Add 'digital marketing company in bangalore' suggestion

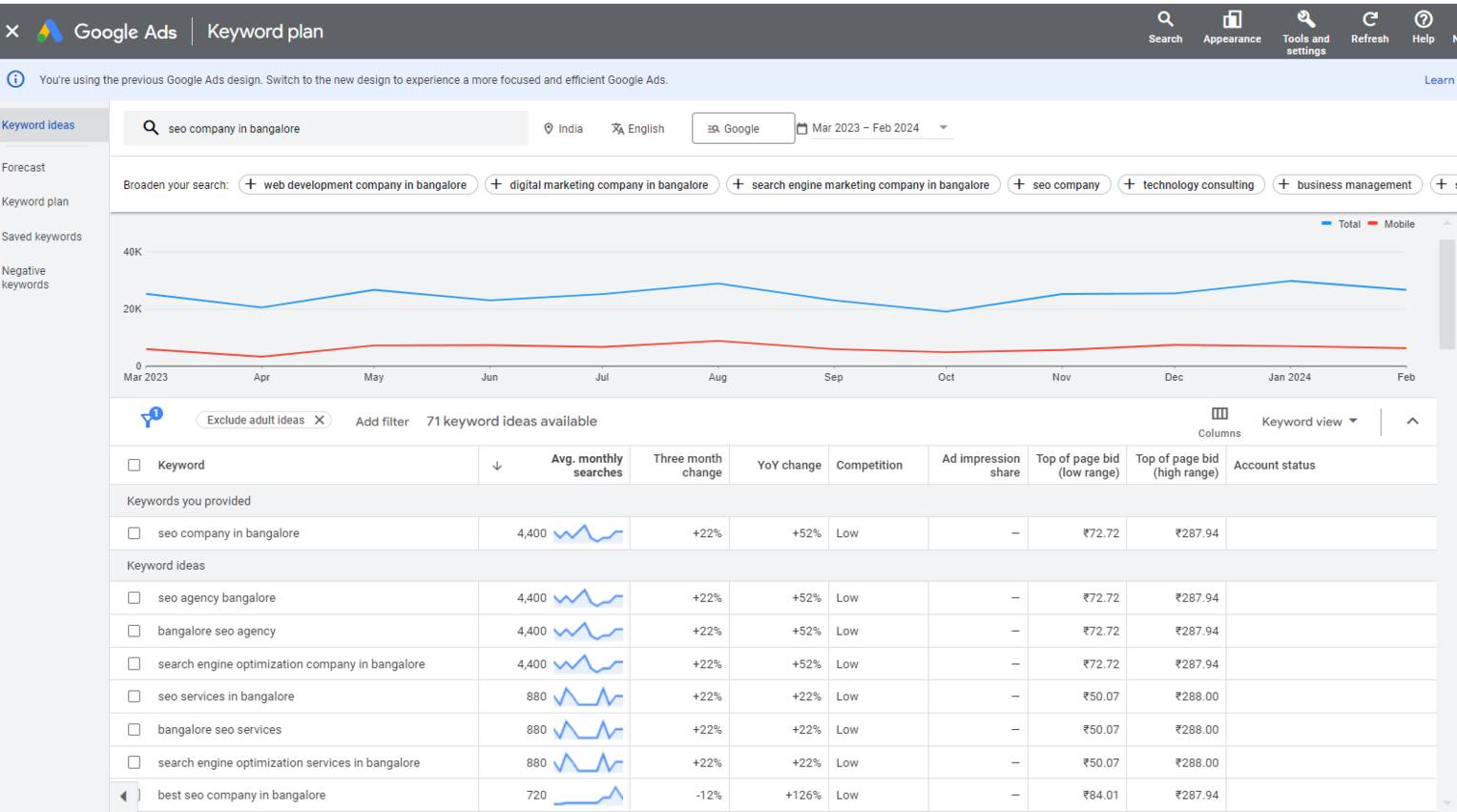point(602,185)
